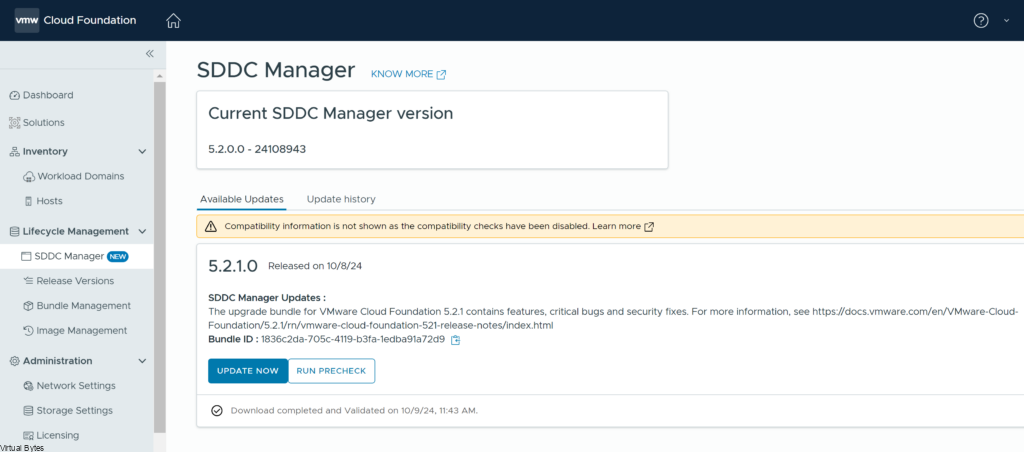Collapse the Inventory section chevron
Image resolution: width=1024 pixels, height=452 pixels.
142,152
